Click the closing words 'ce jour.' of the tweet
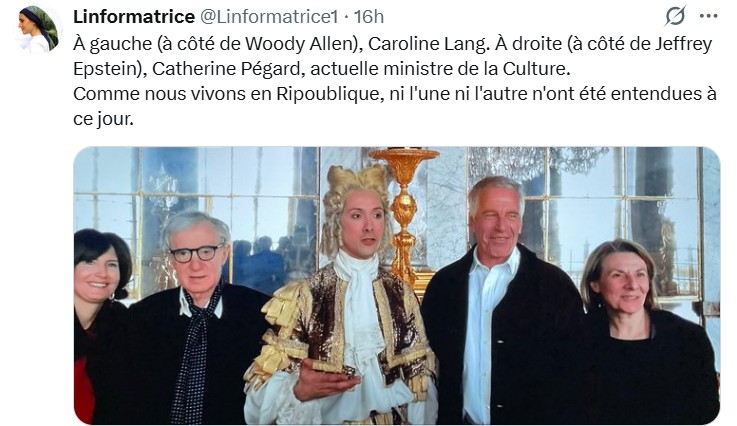Viewport: 737px width, 426px height. [103, 119]
